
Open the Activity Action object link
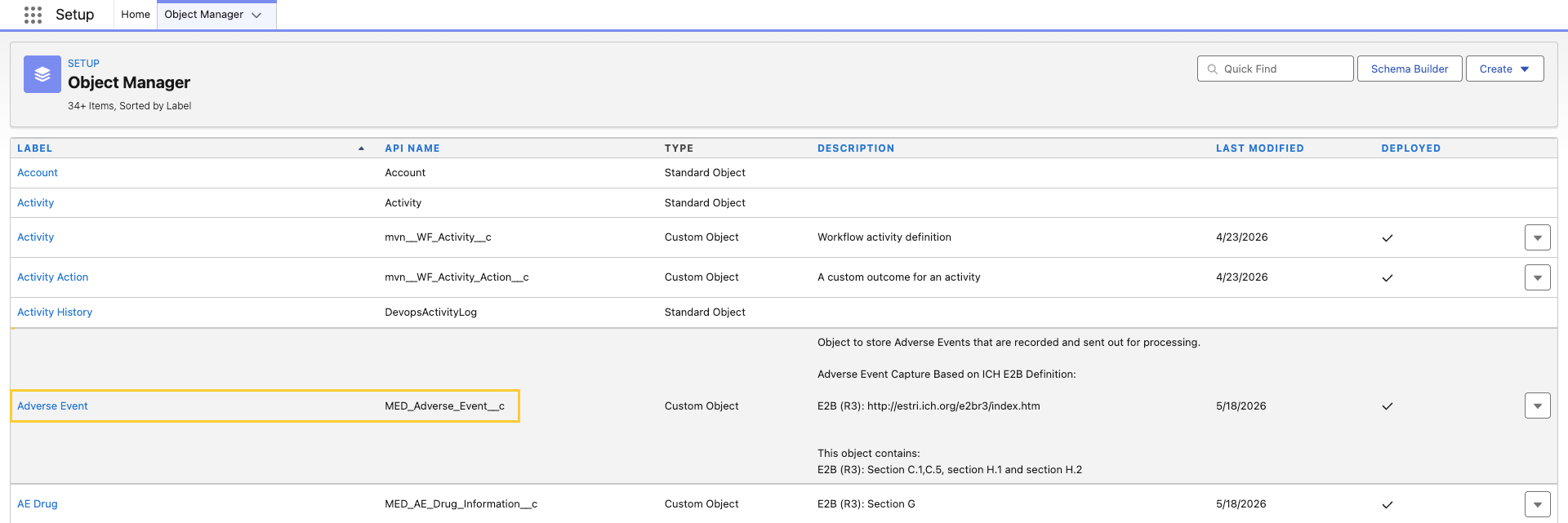click(52, 277)
